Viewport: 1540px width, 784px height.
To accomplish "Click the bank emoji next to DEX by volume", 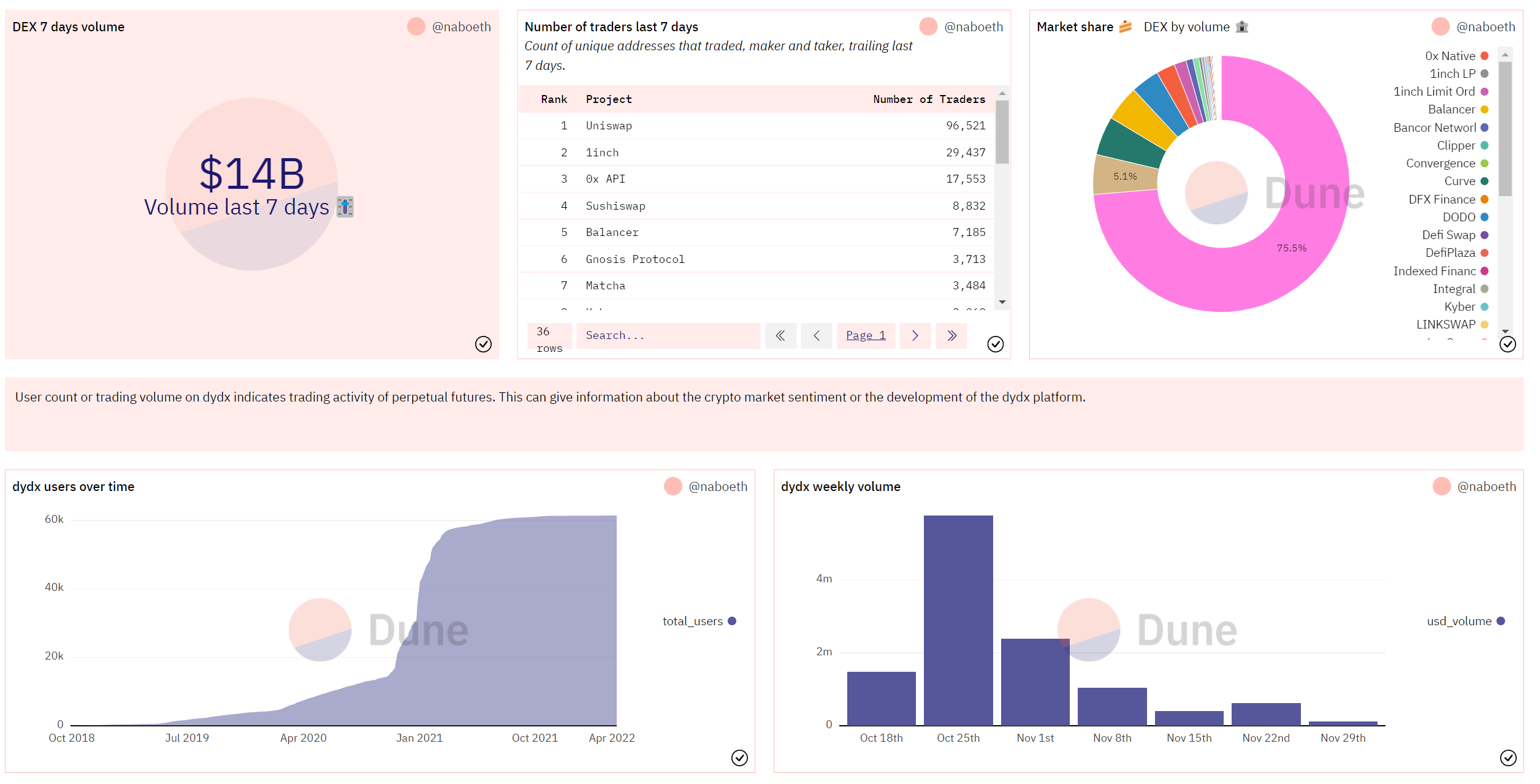I will [1241, 26].
